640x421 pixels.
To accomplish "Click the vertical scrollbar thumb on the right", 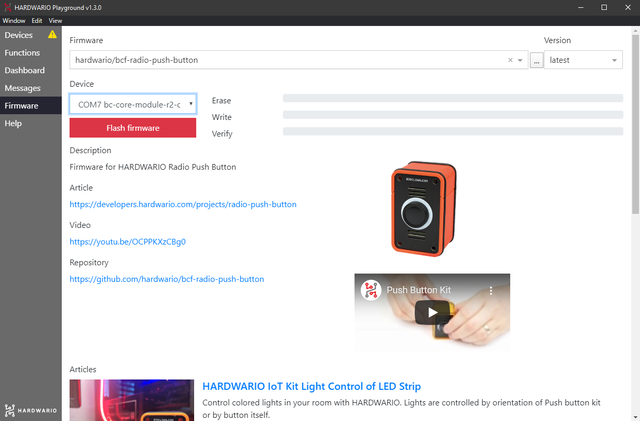I will (635, 120).
